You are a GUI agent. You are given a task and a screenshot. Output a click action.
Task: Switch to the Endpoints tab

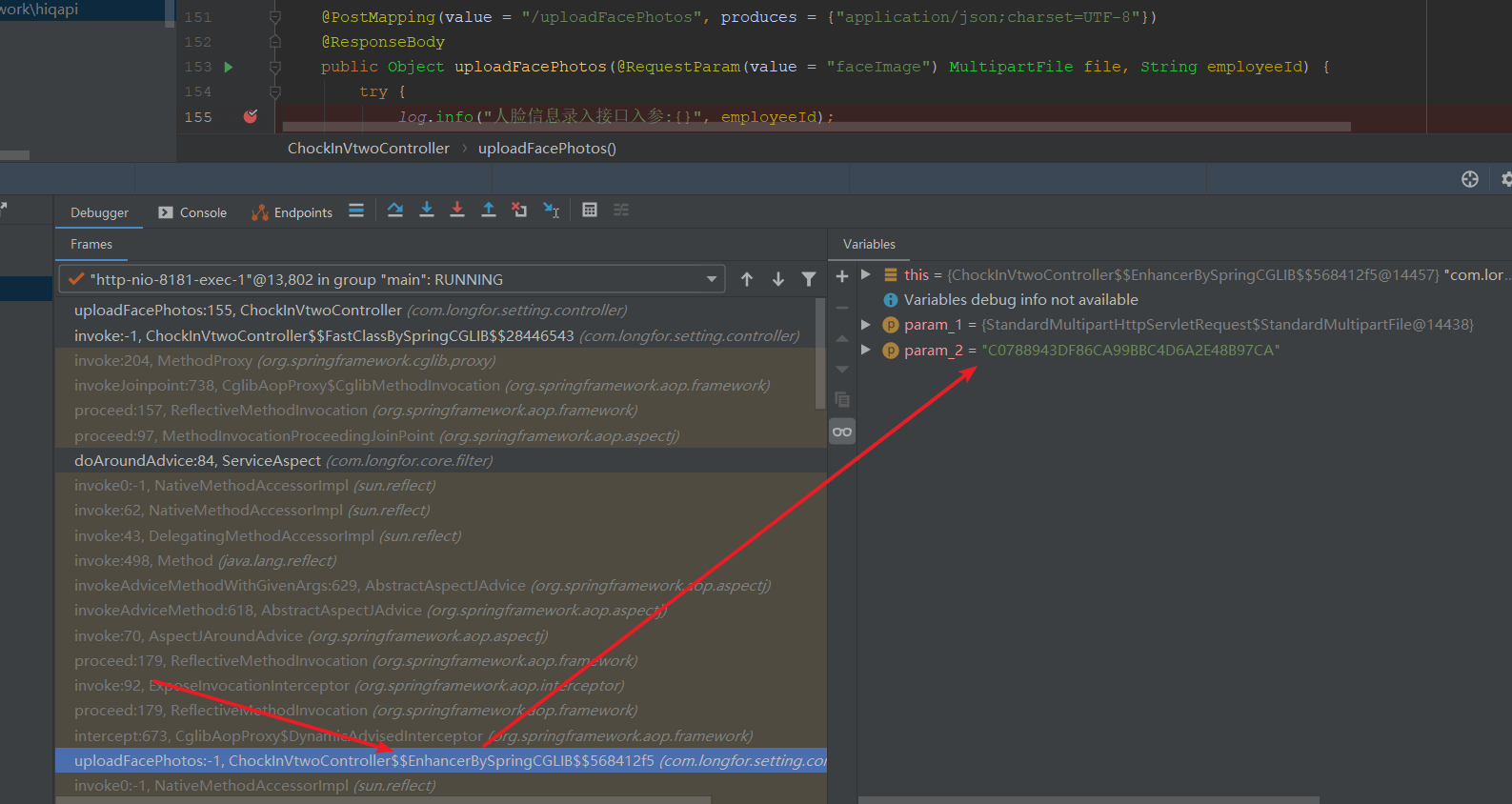coord(292,212)
